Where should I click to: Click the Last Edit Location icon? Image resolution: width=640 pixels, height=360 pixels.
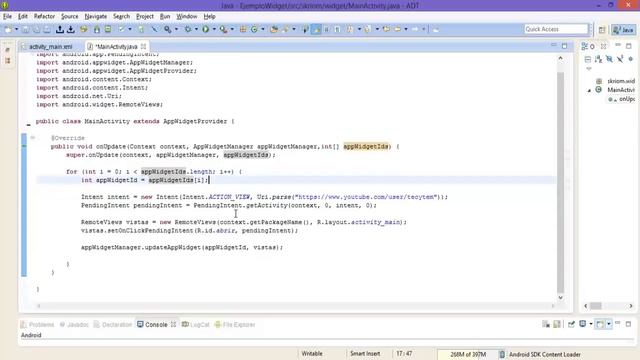386,29
